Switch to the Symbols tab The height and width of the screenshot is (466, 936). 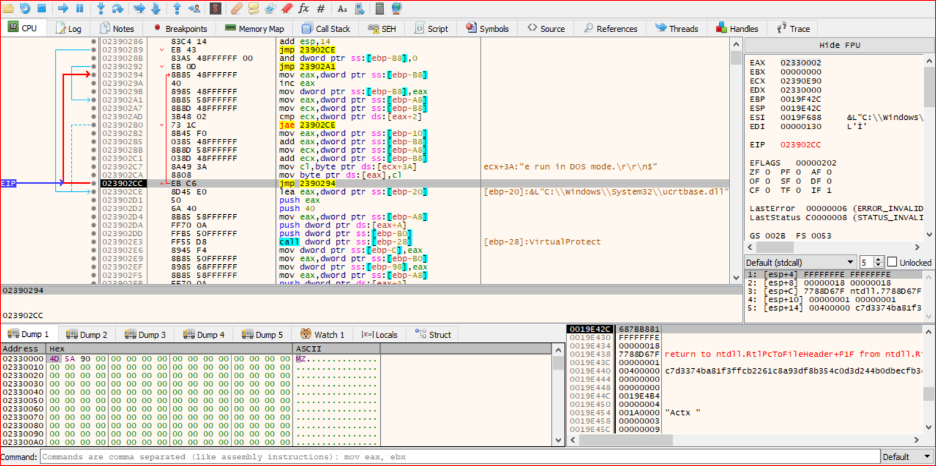coord(488,28)
